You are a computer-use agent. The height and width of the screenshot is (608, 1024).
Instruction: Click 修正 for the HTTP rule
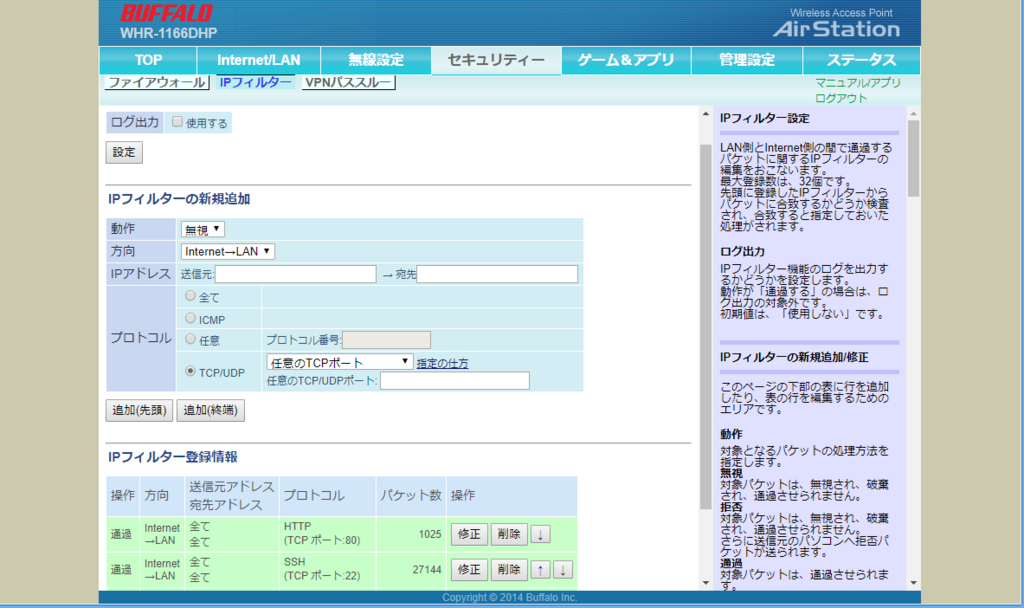tap(469, 534)
